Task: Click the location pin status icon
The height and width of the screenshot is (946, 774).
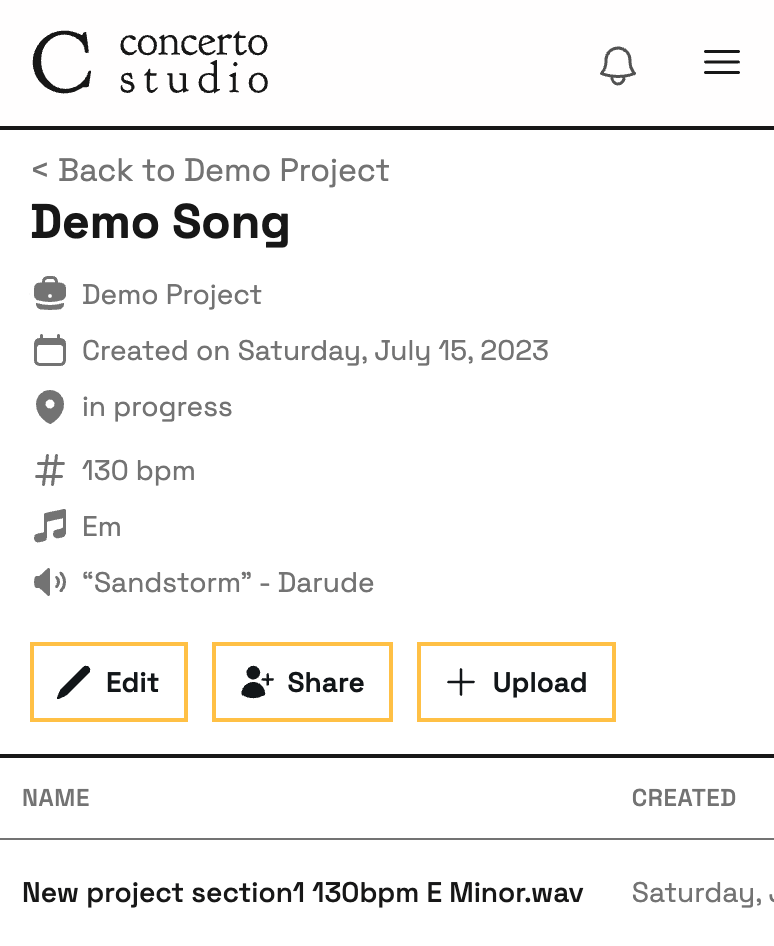Action: [49, 407]
